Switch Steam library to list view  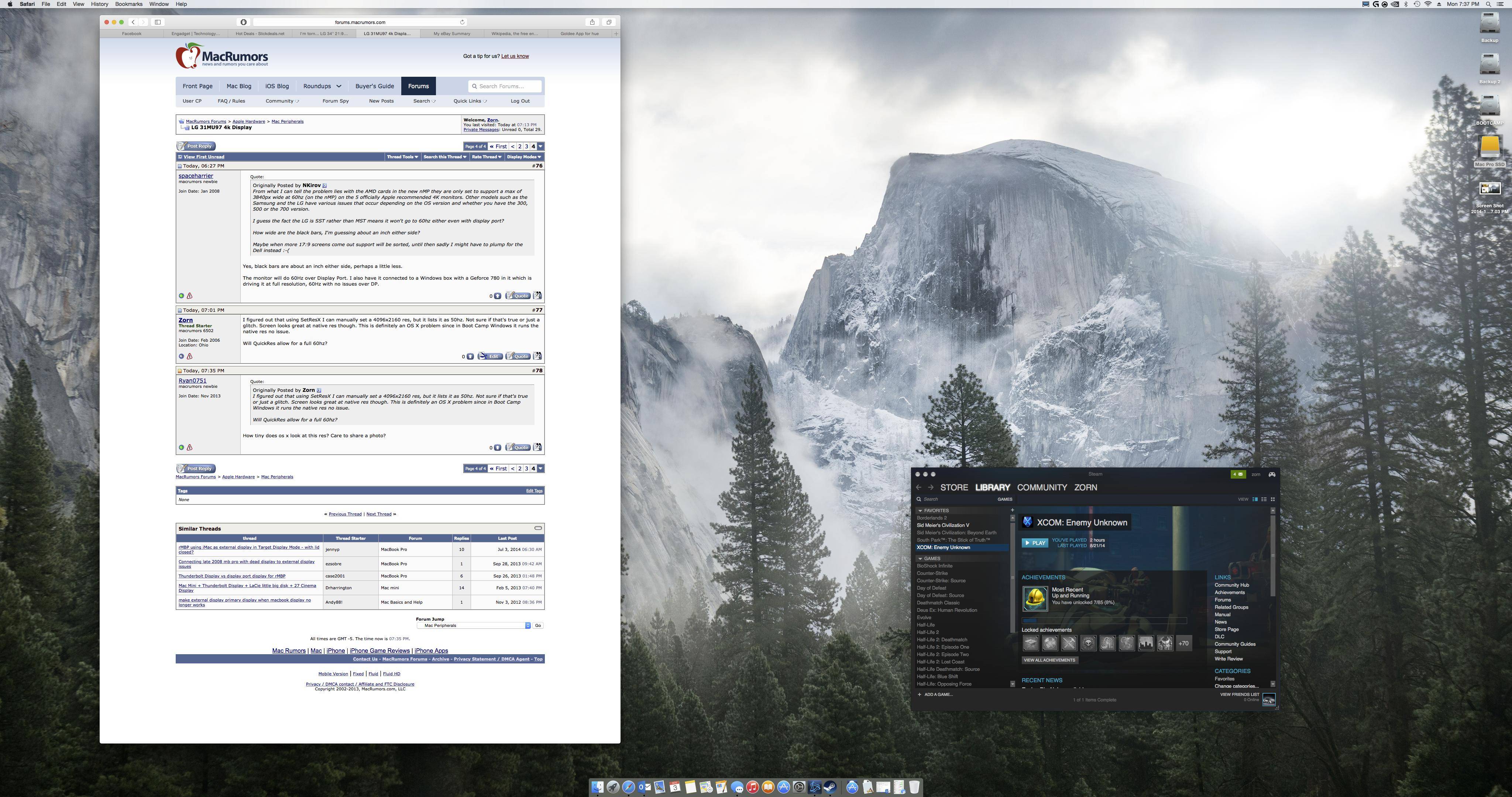(1264, 500)
